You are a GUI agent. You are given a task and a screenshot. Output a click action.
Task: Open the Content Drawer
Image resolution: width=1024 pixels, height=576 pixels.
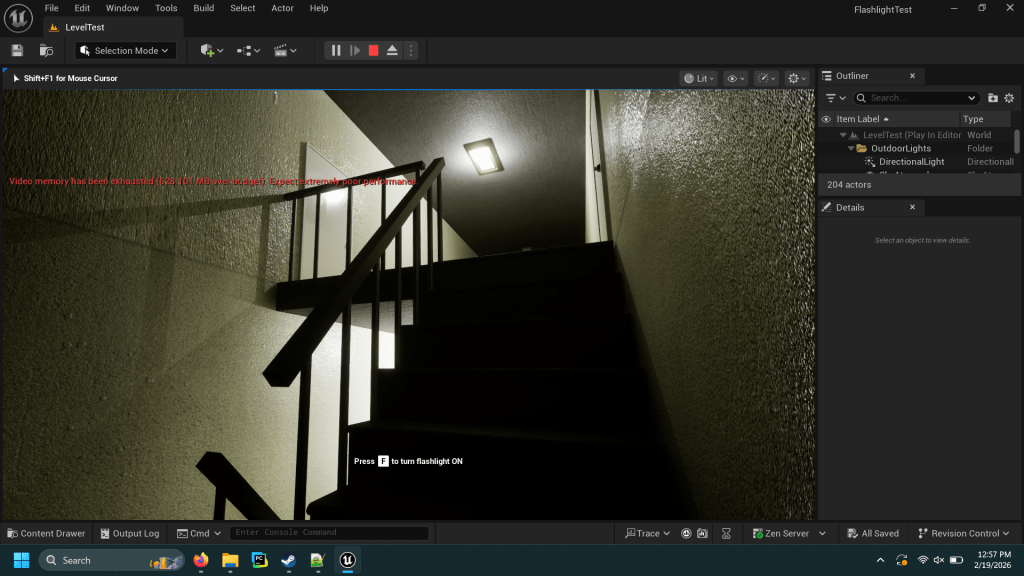click(x=46, y=533)
